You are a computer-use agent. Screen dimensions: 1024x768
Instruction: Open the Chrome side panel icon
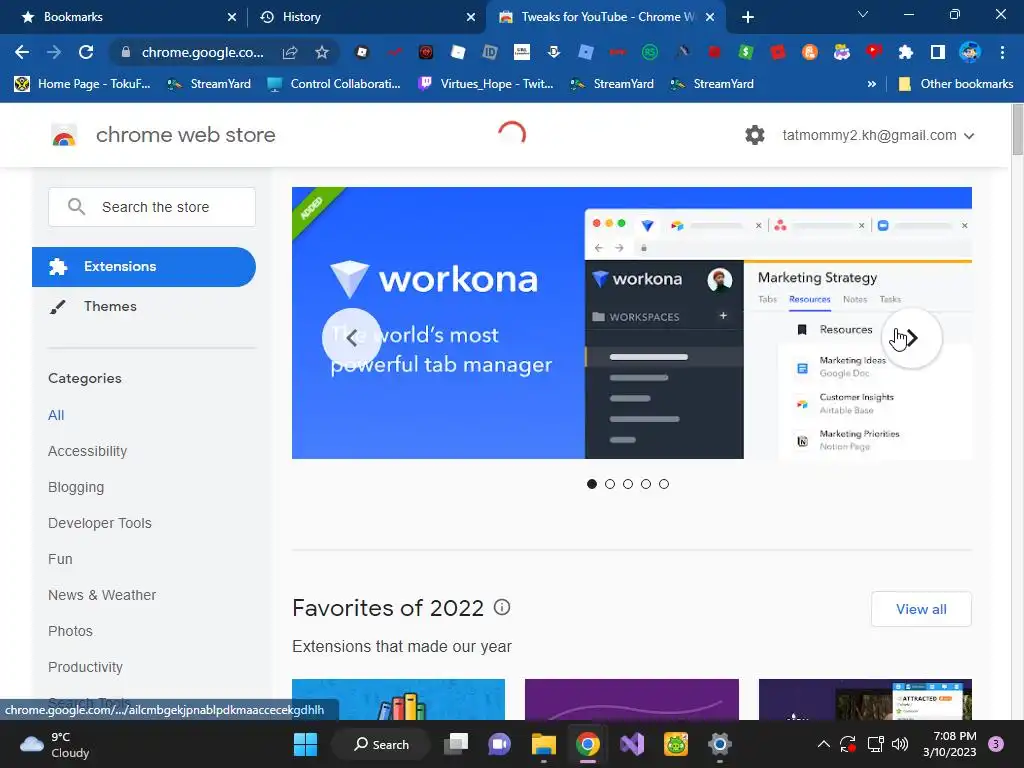(938, 52)
